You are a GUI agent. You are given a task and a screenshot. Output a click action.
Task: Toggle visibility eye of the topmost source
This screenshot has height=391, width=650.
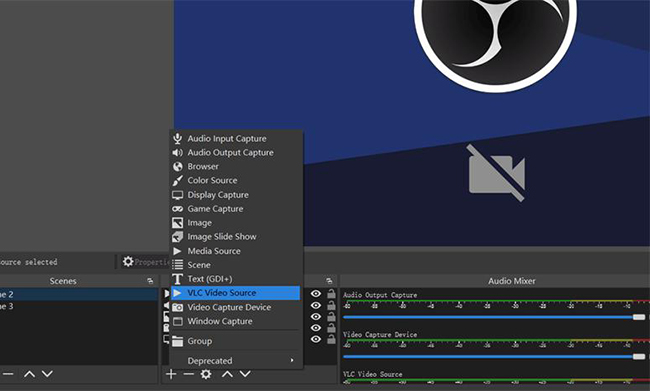(316, 294)
